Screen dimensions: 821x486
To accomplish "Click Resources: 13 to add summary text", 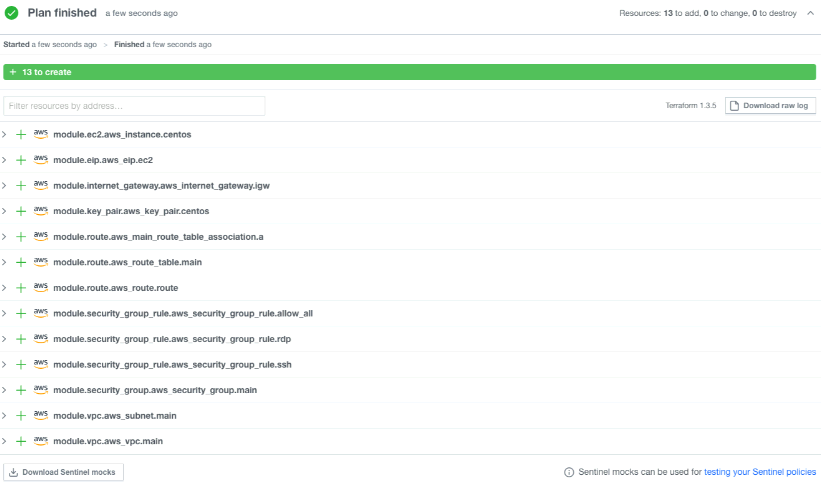I will pos(708,13).
